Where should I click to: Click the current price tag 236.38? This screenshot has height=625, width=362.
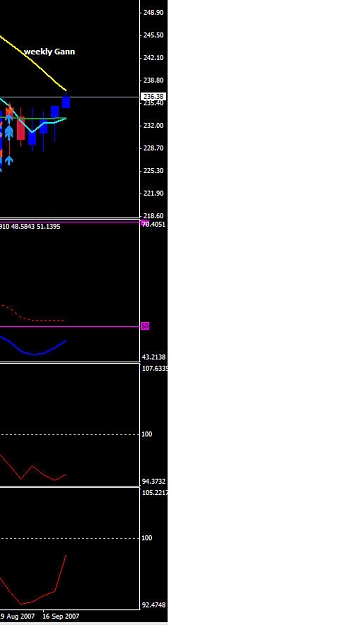153,96
